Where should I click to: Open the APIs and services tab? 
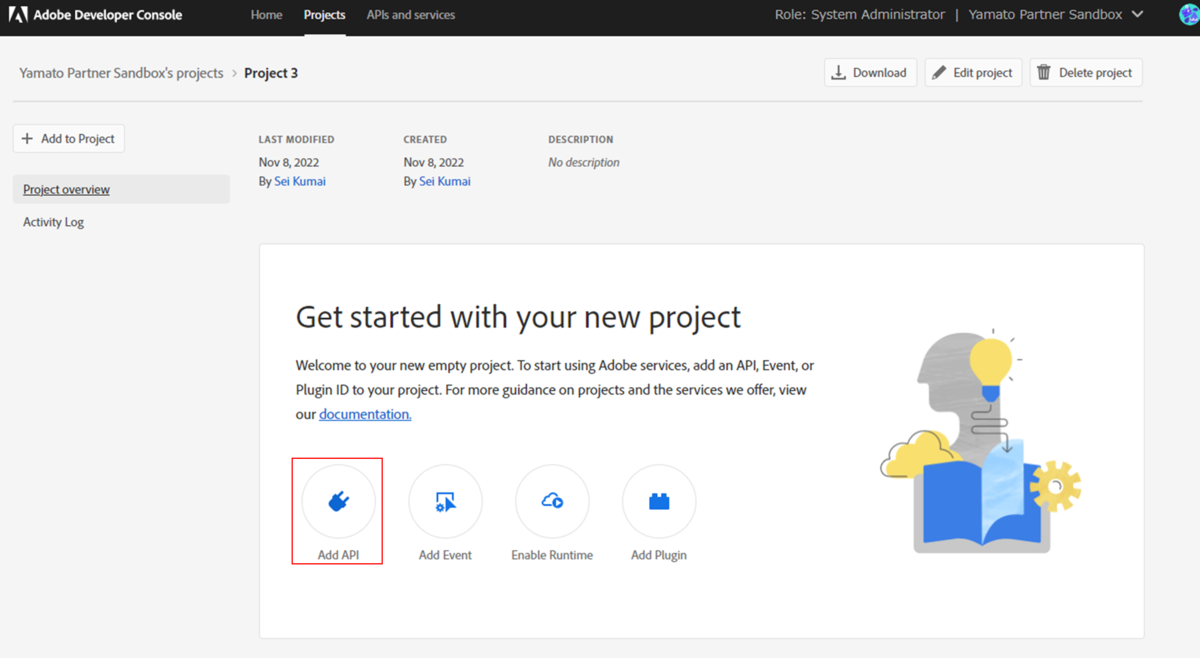point(411,15)
